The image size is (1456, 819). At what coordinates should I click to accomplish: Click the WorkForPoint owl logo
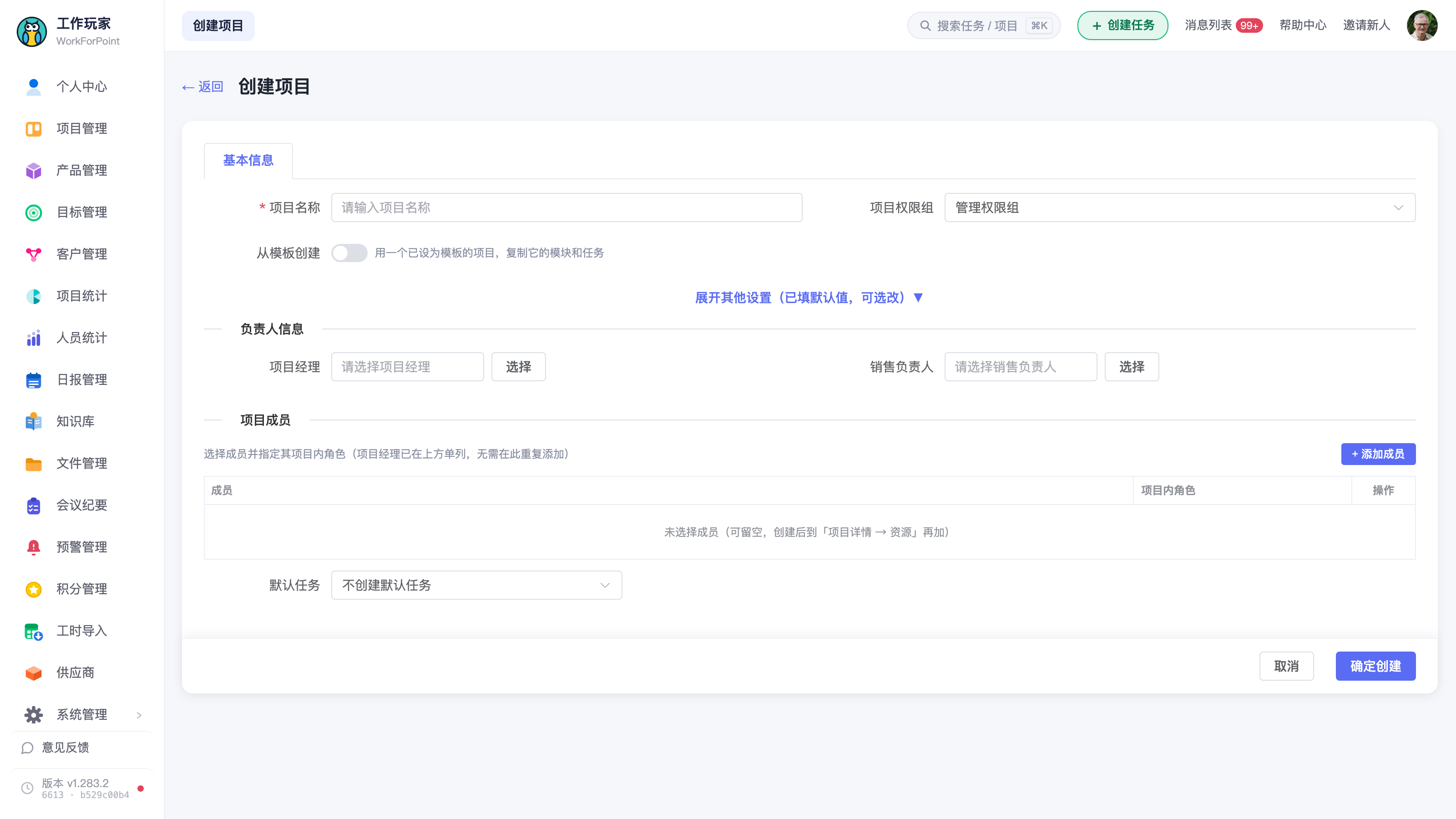pyautogui.click(x=32, y=32)
